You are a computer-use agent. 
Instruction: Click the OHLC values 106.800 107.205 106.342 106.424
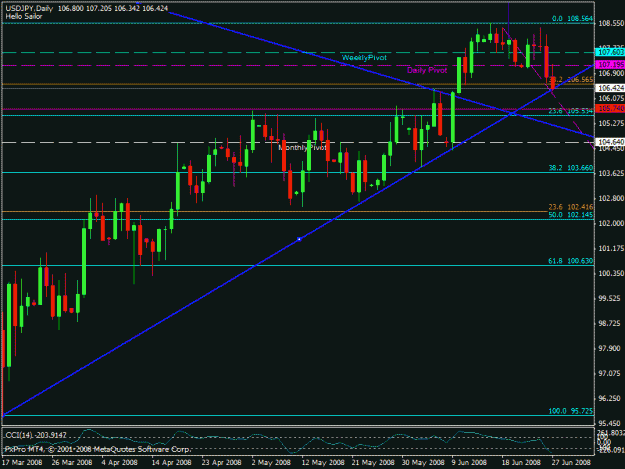[113, 8]
